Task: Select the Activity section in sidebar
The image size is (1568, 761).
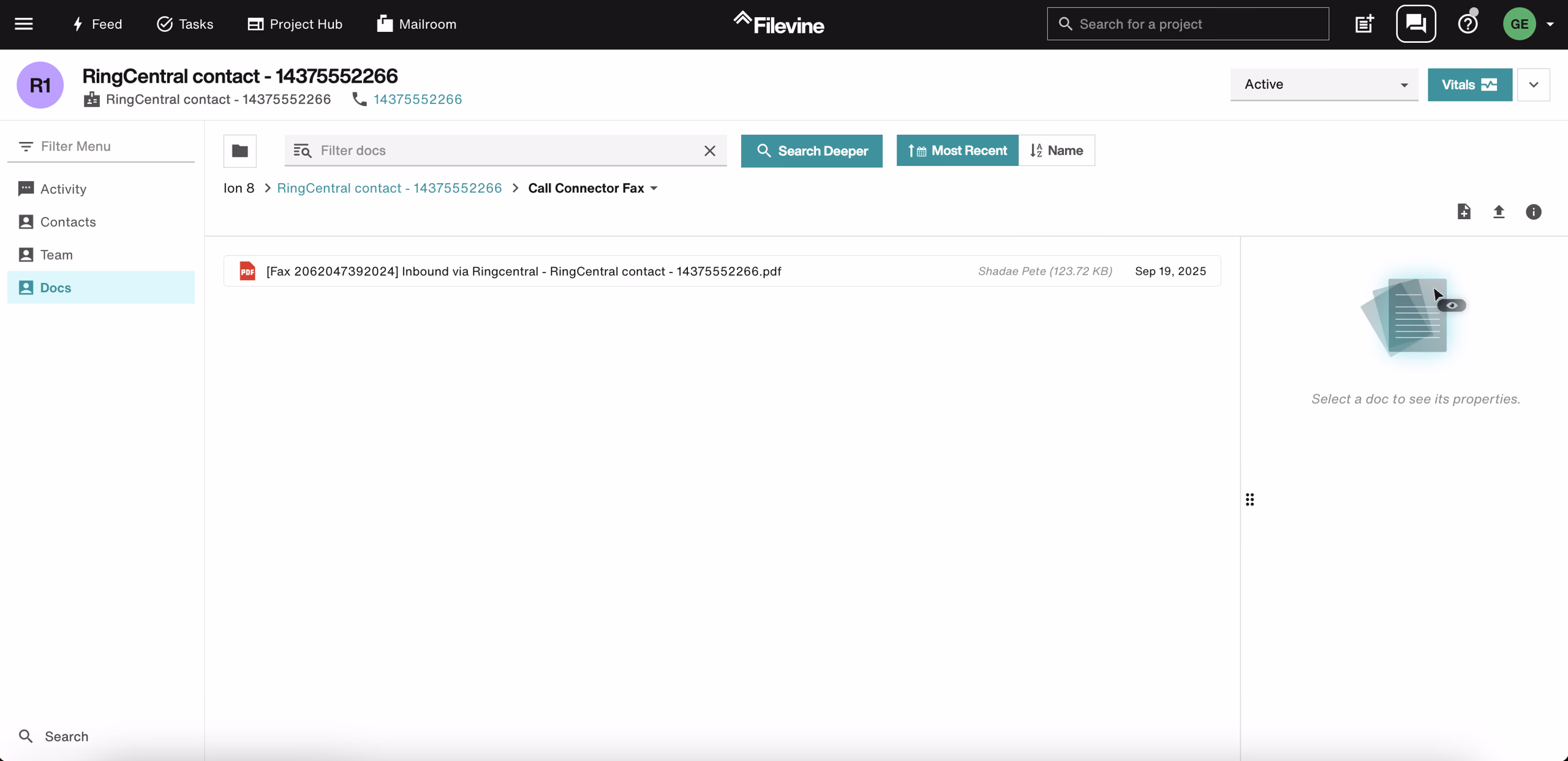Action: click(63, 189)
